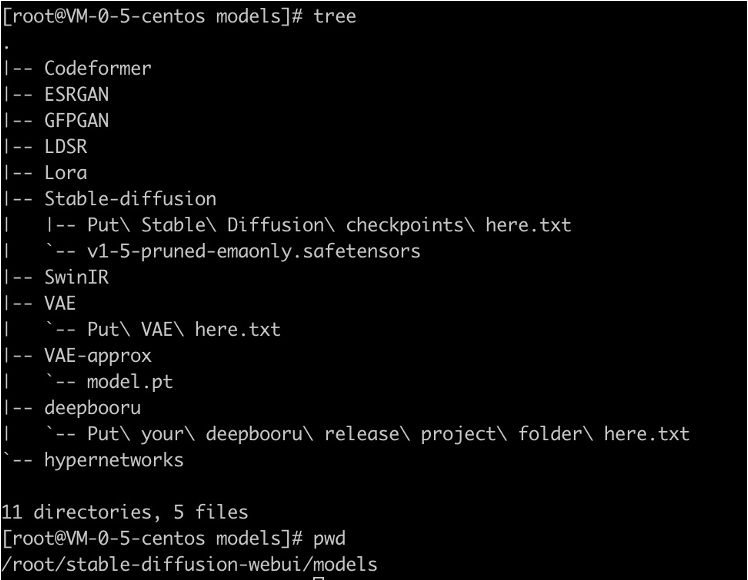This screenshot has width=748, height=580.
Task: Click the tree command text
Action: (x=334, y=17)
